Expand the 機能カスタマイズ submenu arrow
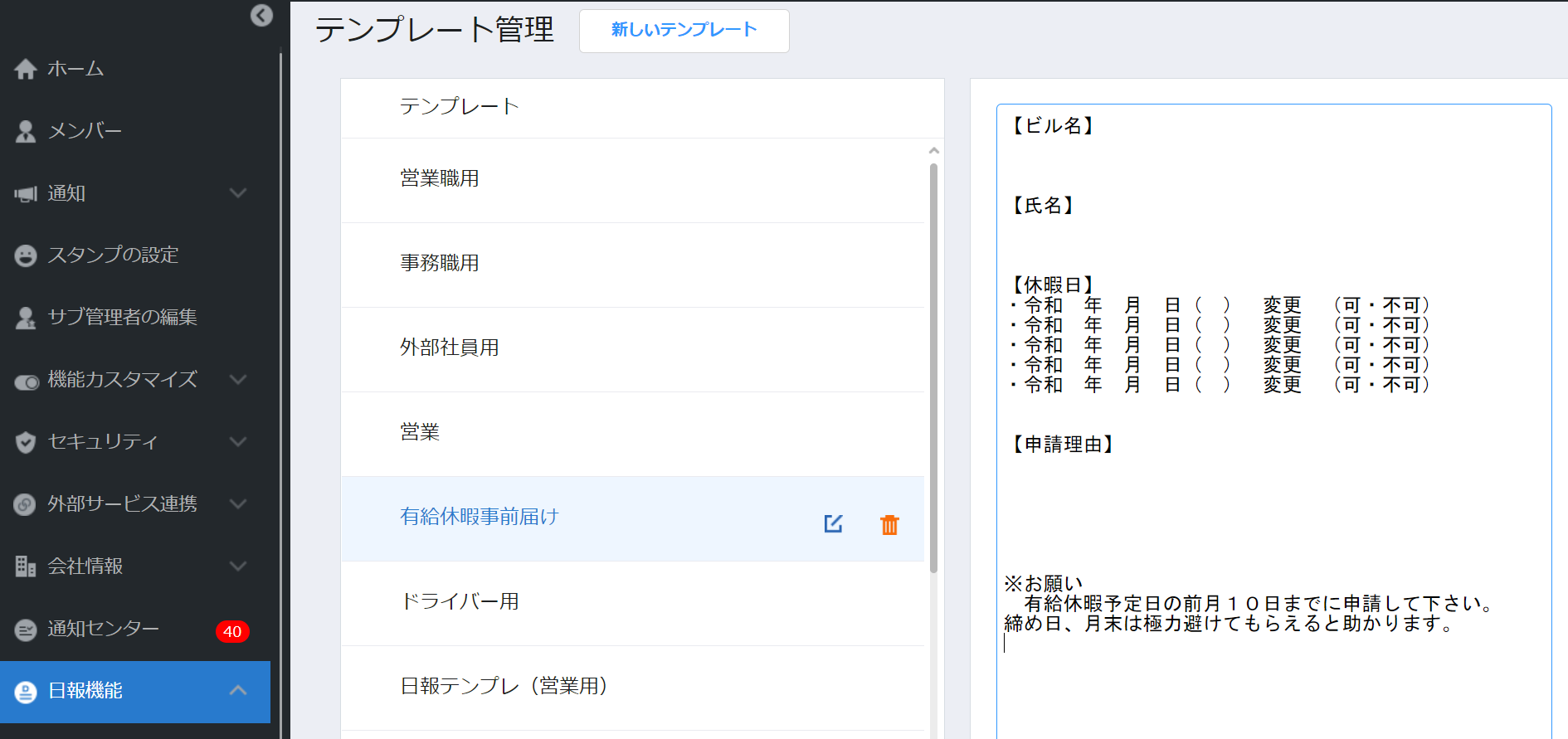Viewport: 1568px width, 739px height. [x=238, y=380]
